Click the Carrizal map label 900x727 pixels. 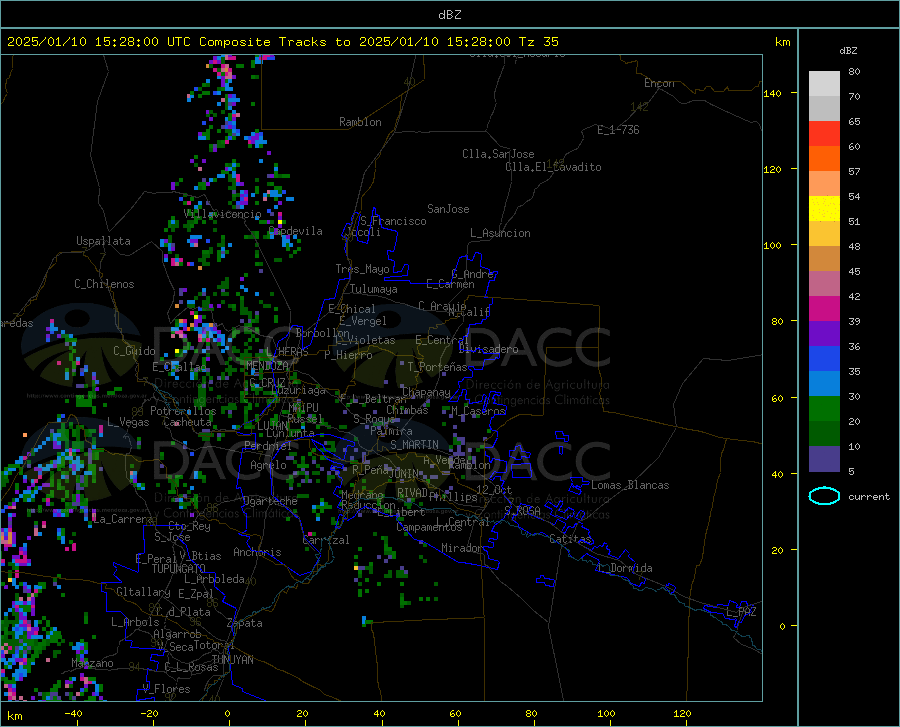pos(325,540)
